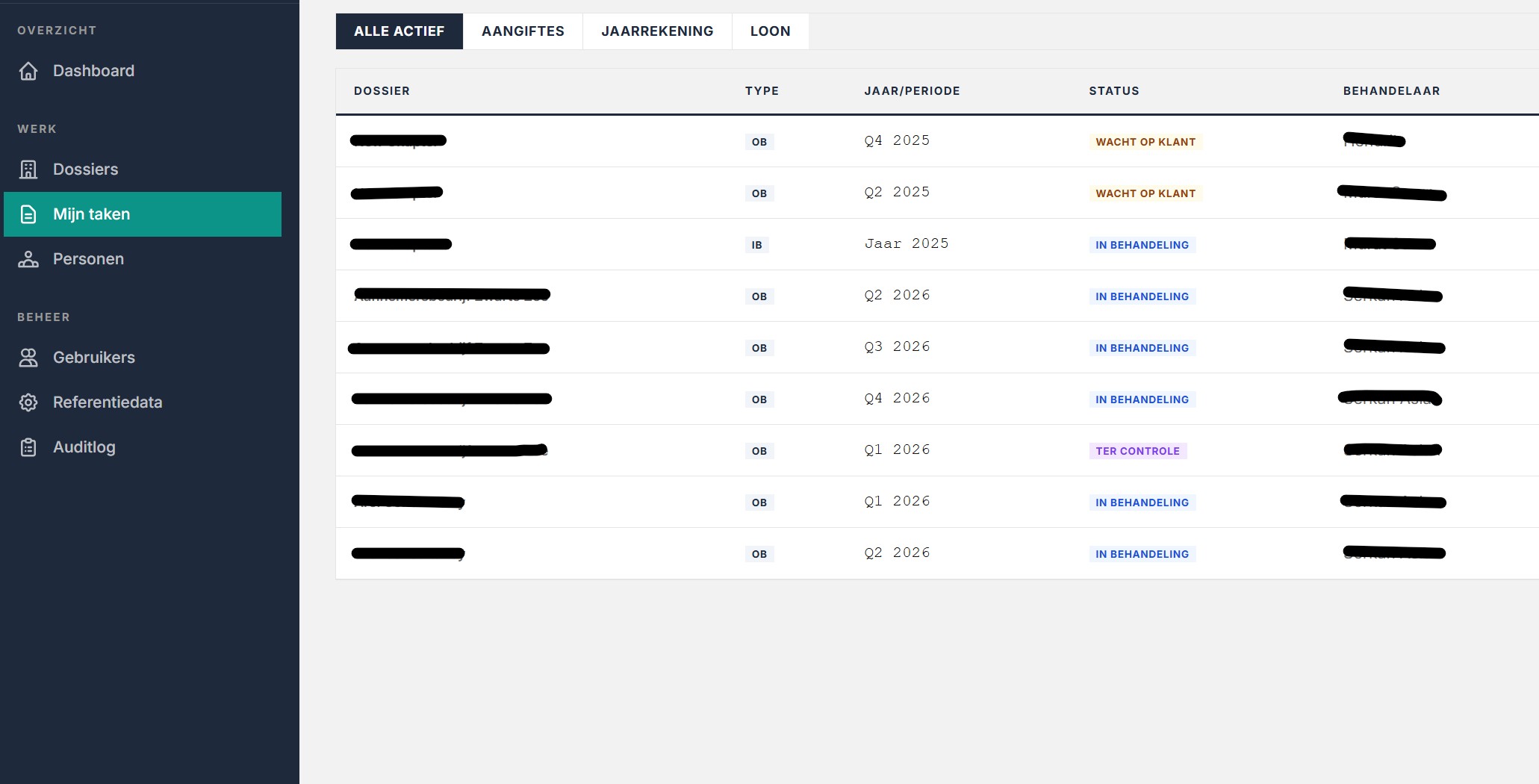The height and width of the screenshot is (784, 1539).
Task: Click the Wacht op klant status for Q4 2025
Action: [1145, 142]
